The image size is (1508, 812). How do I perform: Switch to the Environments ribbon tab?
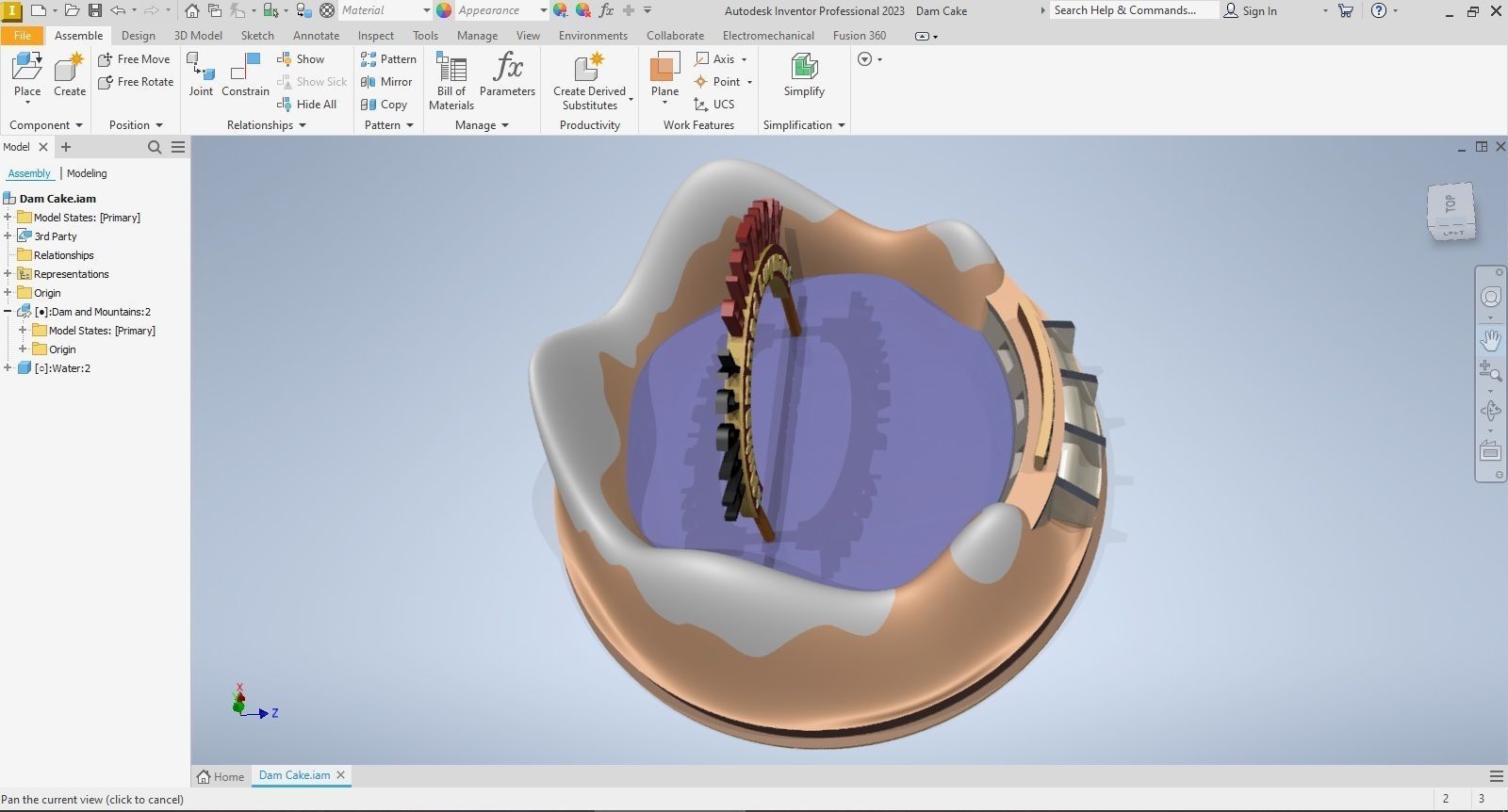click(x=593, y=35)
